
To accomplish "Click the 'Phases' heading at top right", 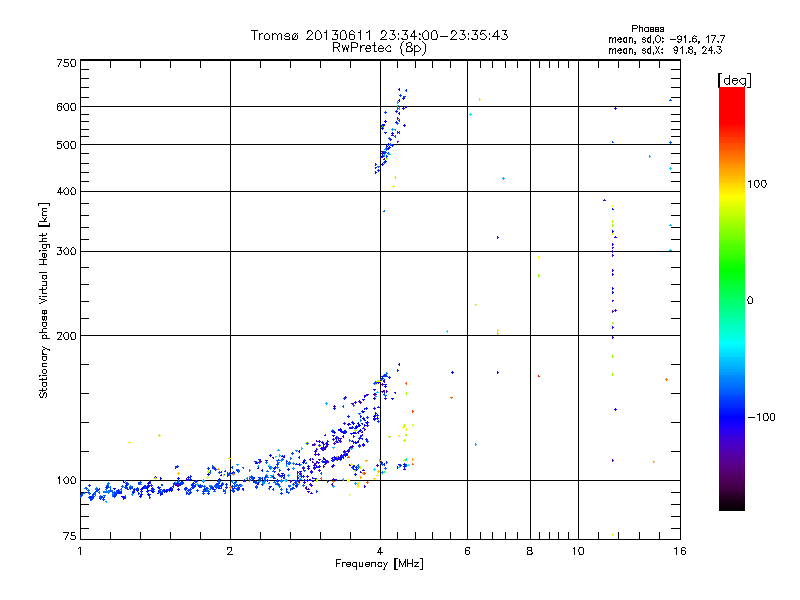I will [x=647, y=29].
